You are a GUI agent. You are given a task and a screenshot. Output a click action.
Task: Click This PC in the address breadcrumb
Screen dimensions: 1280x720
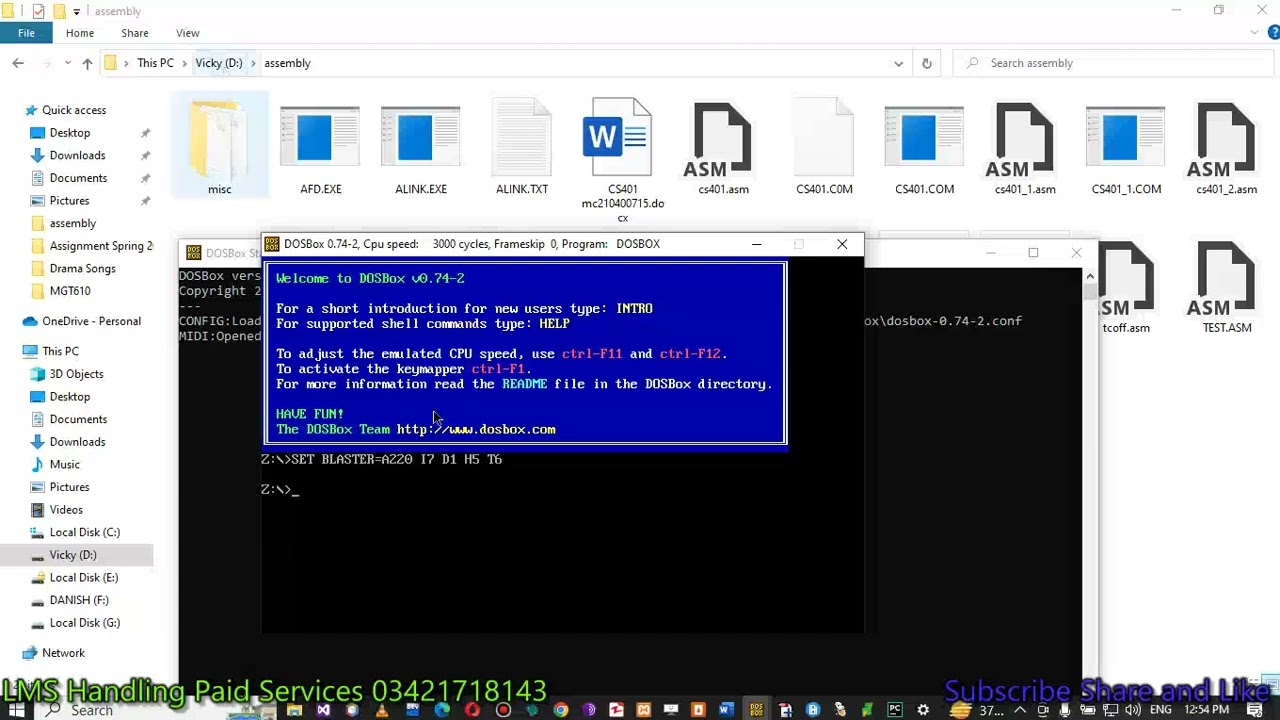pos(155,63)
